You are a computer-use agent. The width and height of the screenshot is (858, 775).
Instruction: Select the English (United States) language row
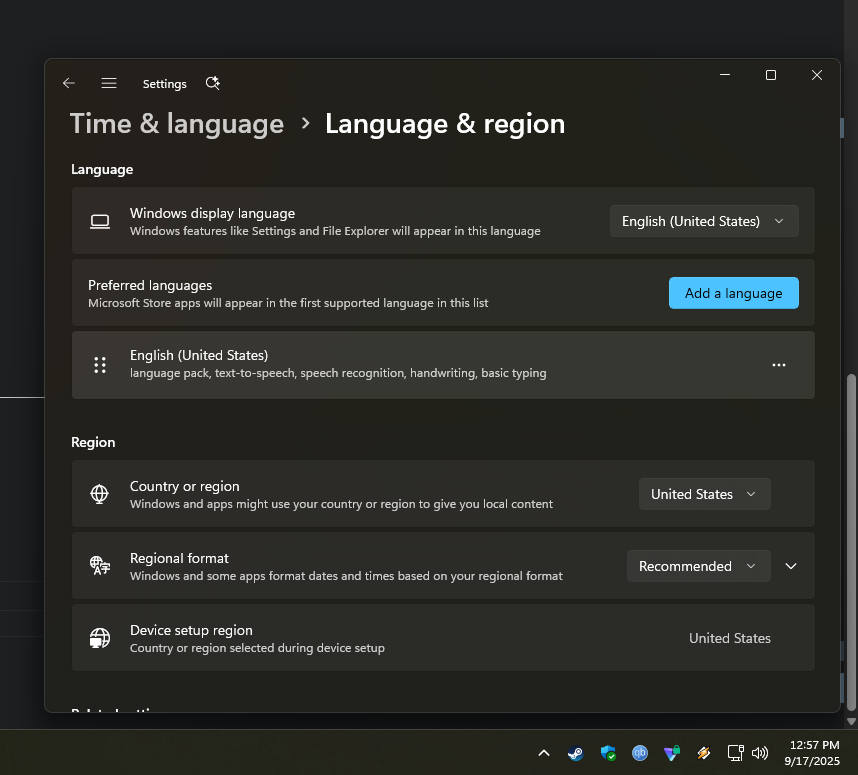[443, 365]
